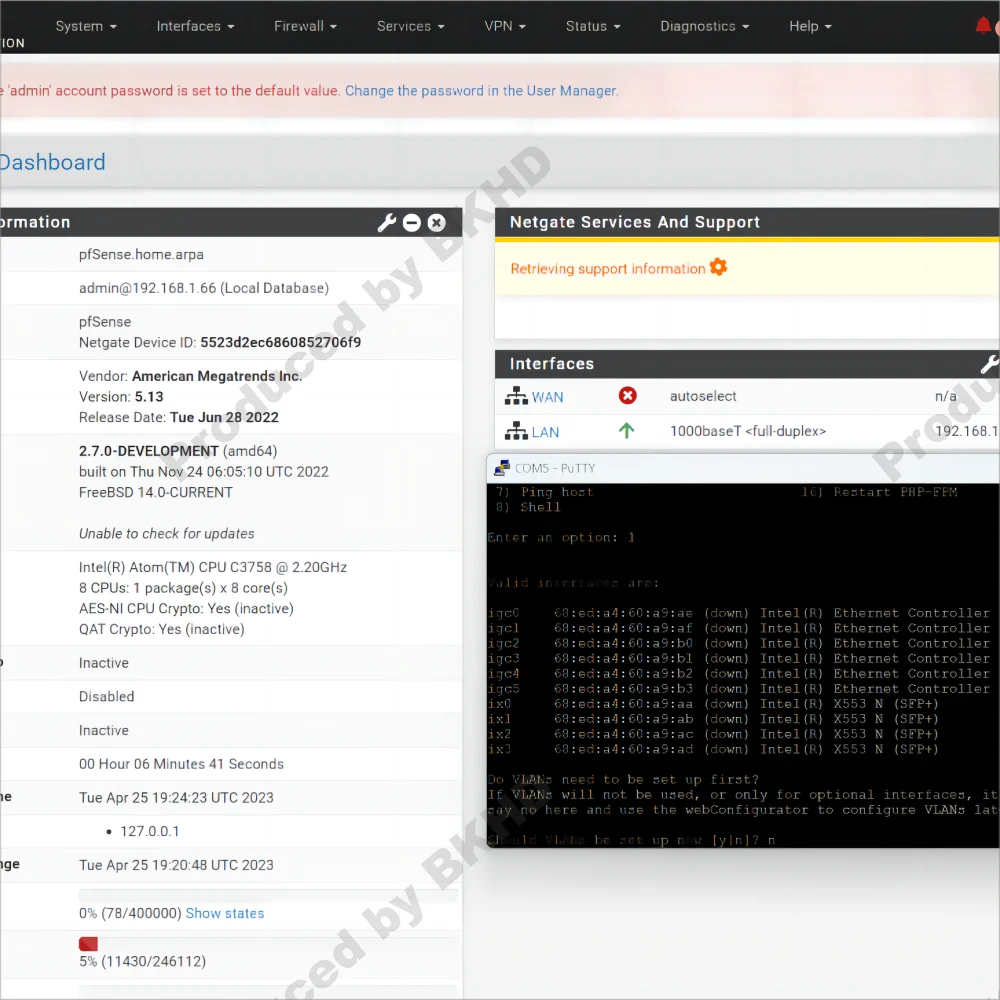Click the Disabled status text row
This screenshot has height=1000, width=1000.
click(107, 696)
